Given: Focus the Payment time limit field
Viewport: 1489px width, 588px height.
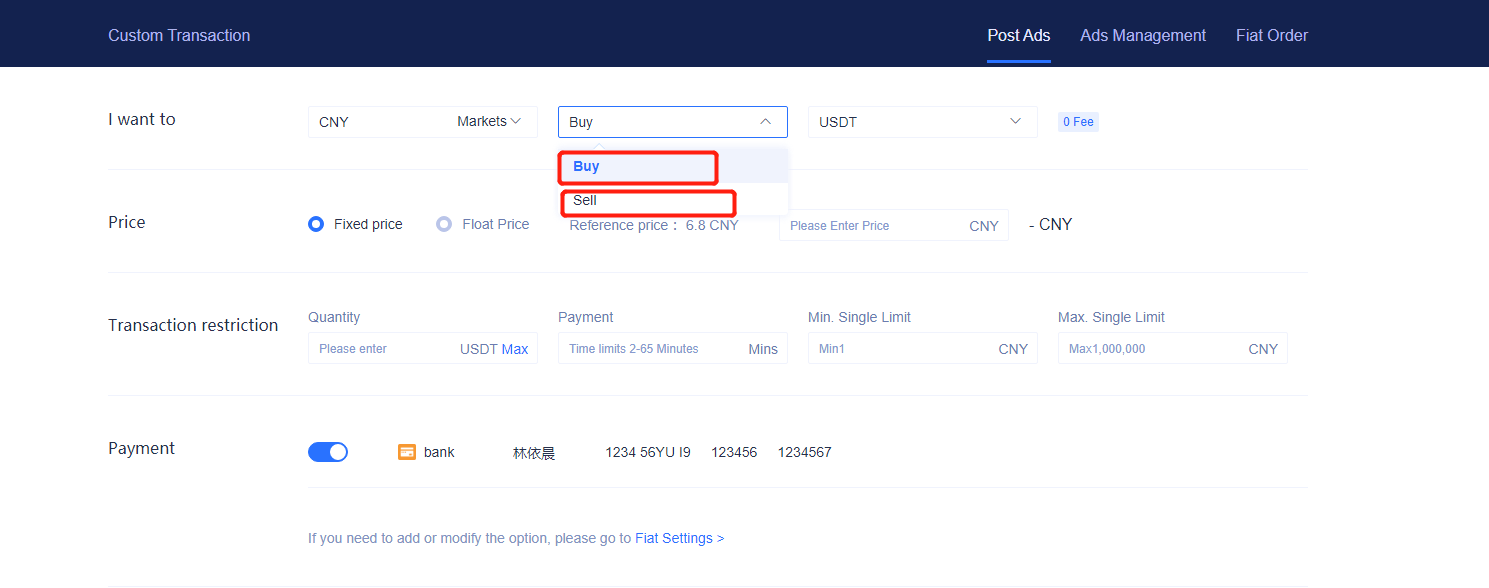Looking at the screenshot, I should [x=673, y=348].
